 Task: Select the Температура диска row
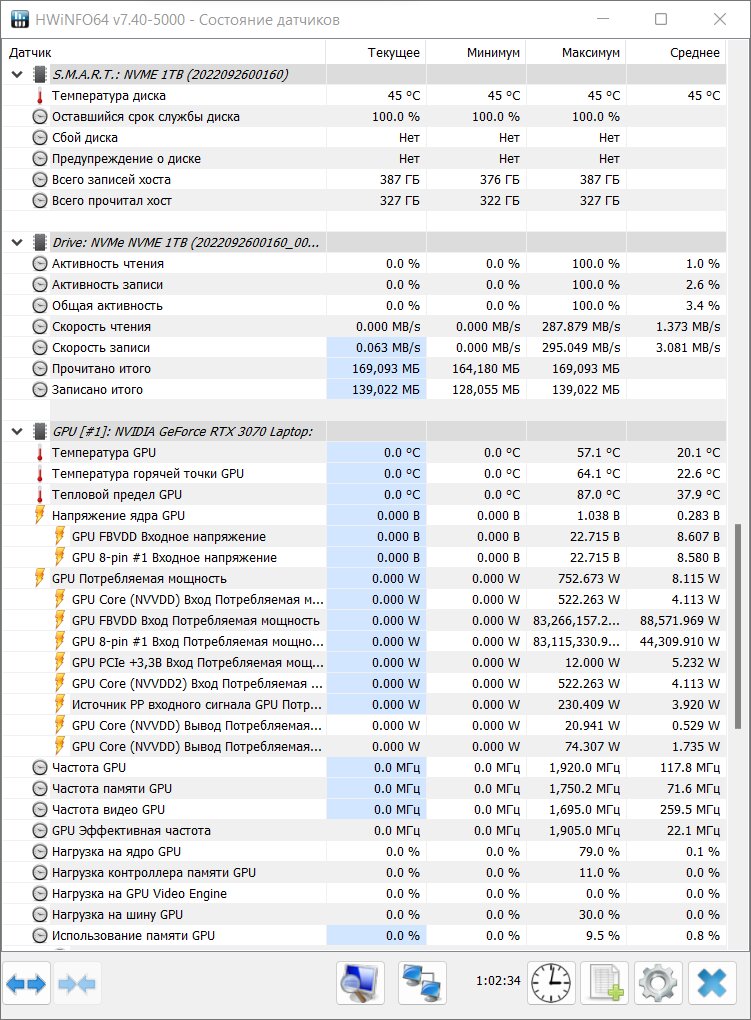click(x=364, y=96)
